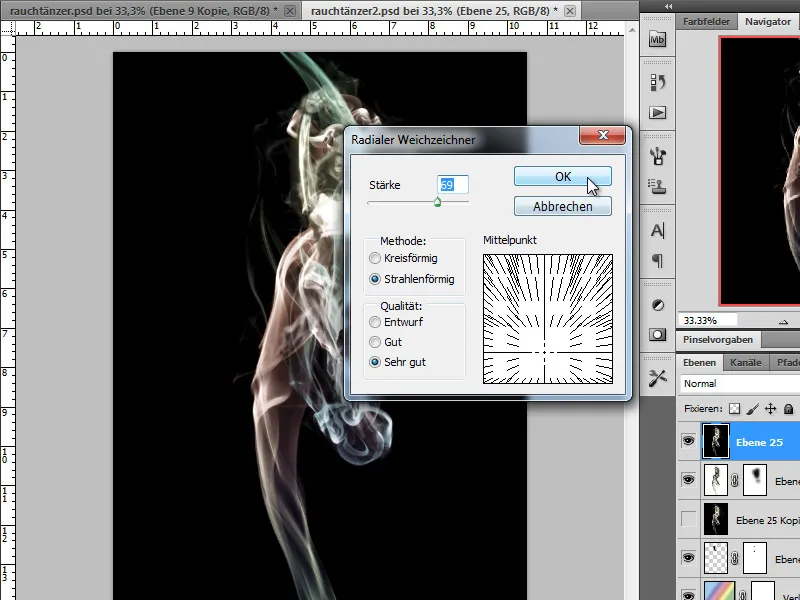
Task: Confirm the radial blur with OK
Action: coord(563,177)
